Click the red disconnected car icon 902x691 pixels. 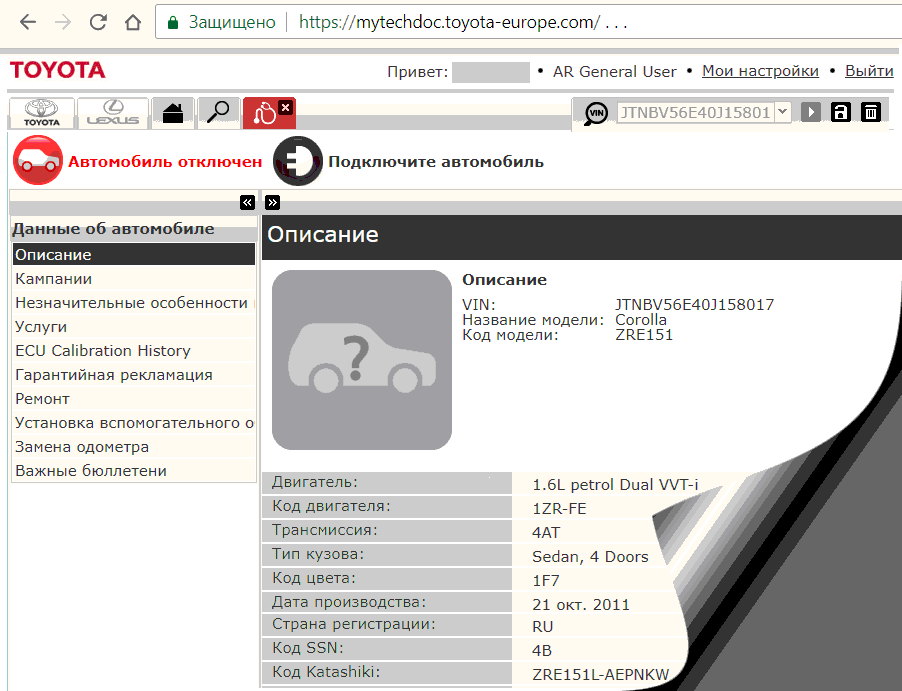(37, 161)
